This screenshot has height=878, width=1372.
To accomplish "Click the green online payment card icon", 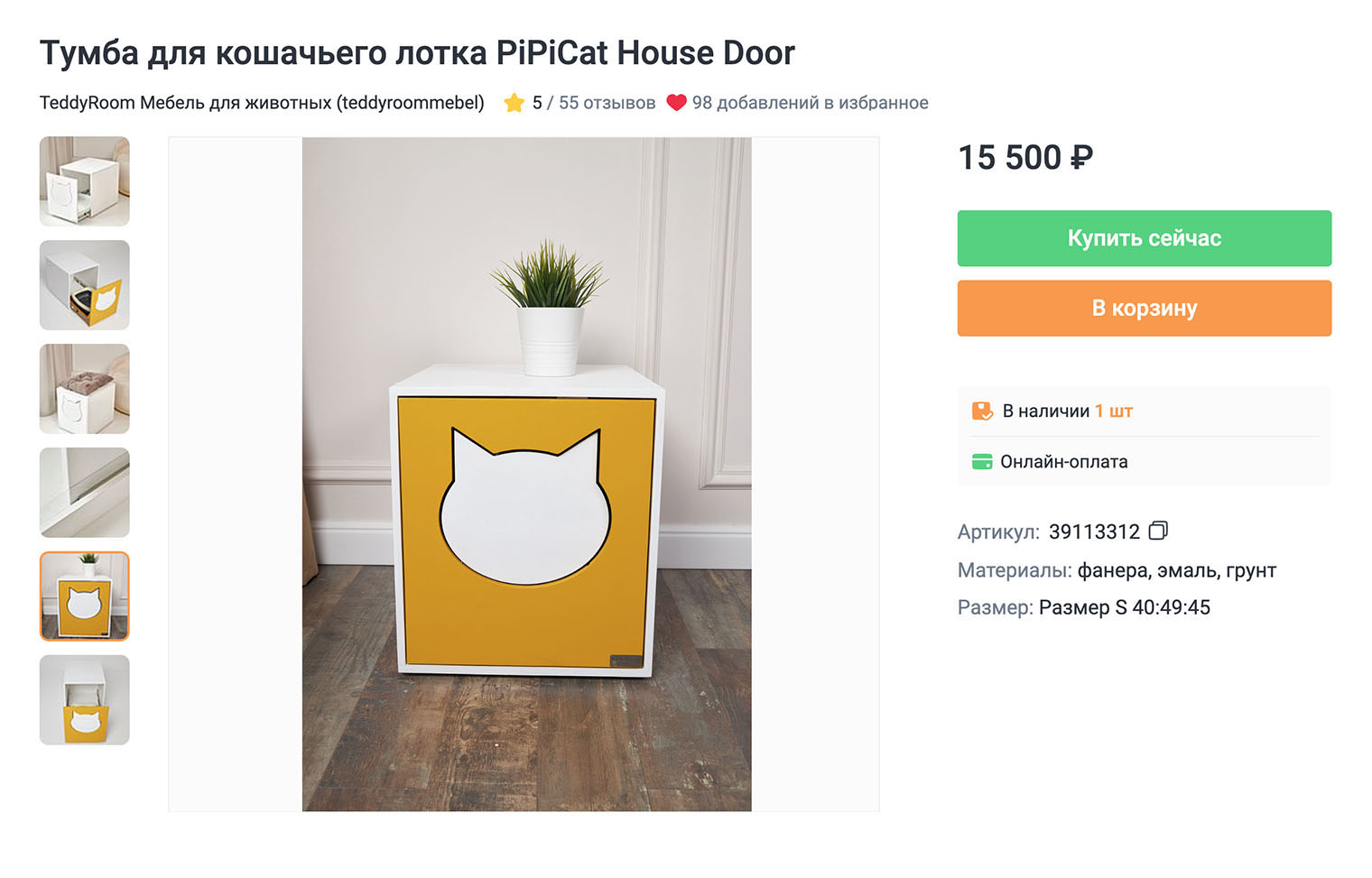I will coord(982,462).
